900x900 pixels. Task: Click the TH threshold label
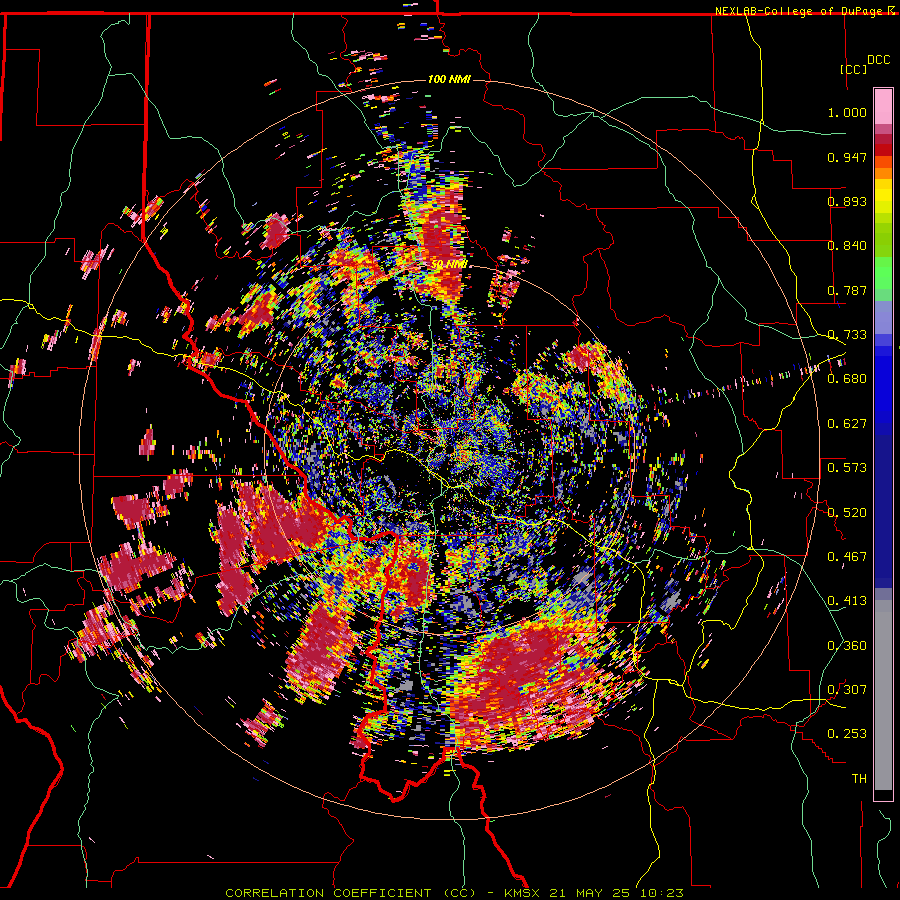(x=859, y=779)
